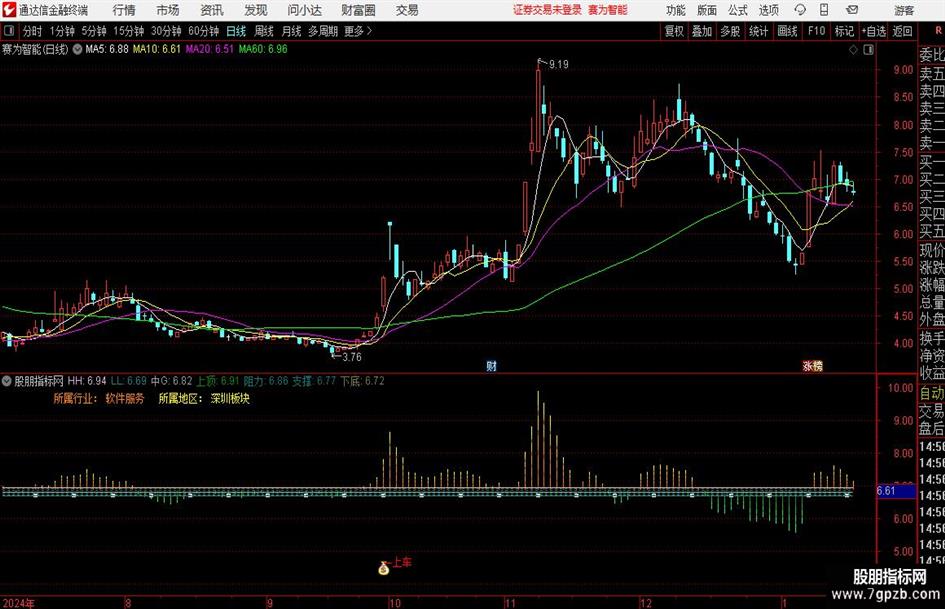Click the 赛为智能 stock name in title bar
Viewport: 945px width, 609px height.
608,10
